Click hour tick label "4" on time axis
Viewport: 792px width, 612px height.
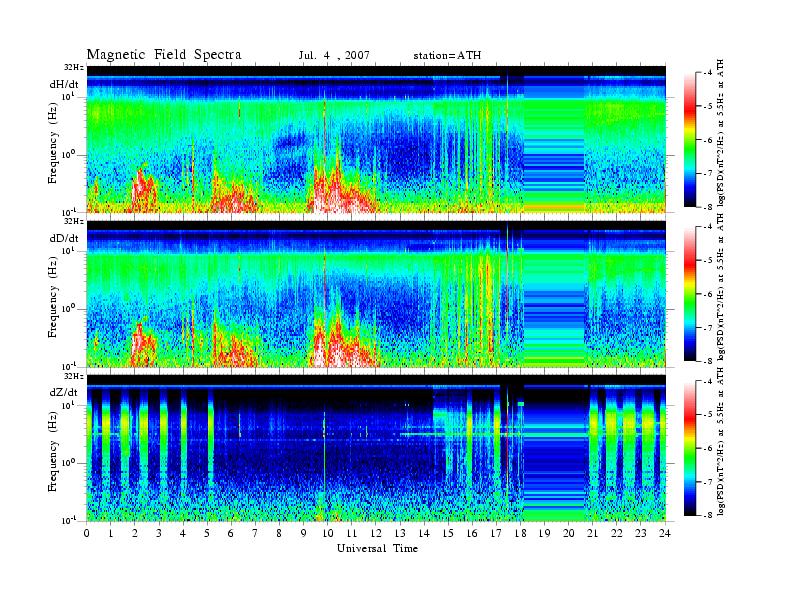[x=183, y=533]
